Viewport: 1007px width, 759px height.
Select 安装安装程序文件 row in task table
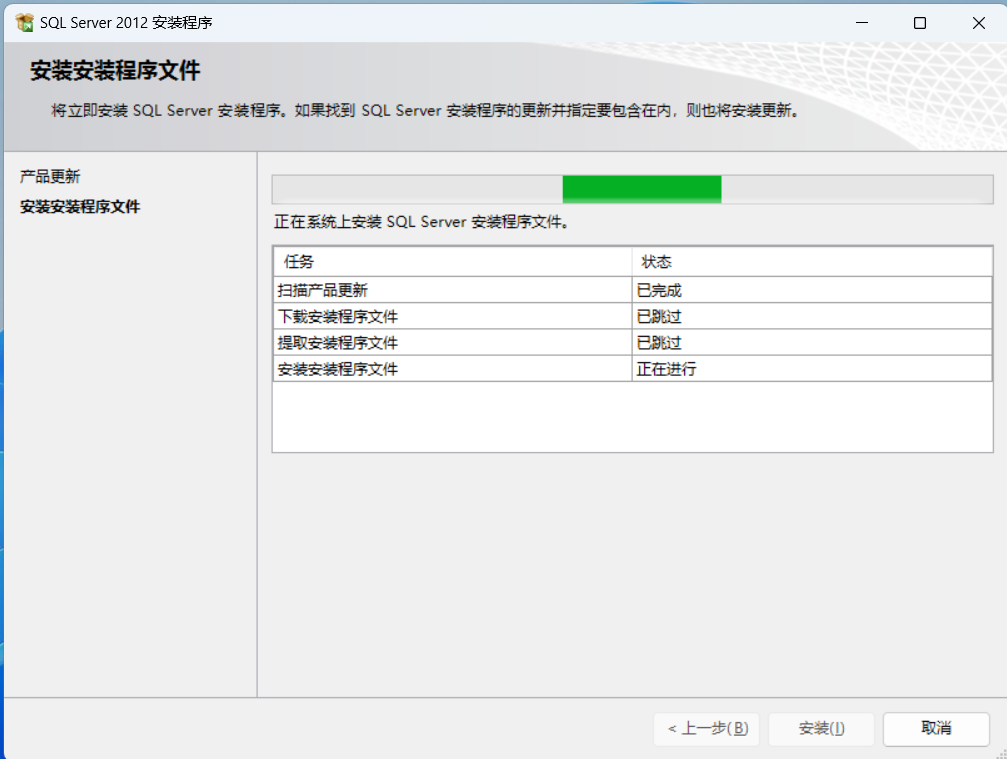(x=633, y=369)
